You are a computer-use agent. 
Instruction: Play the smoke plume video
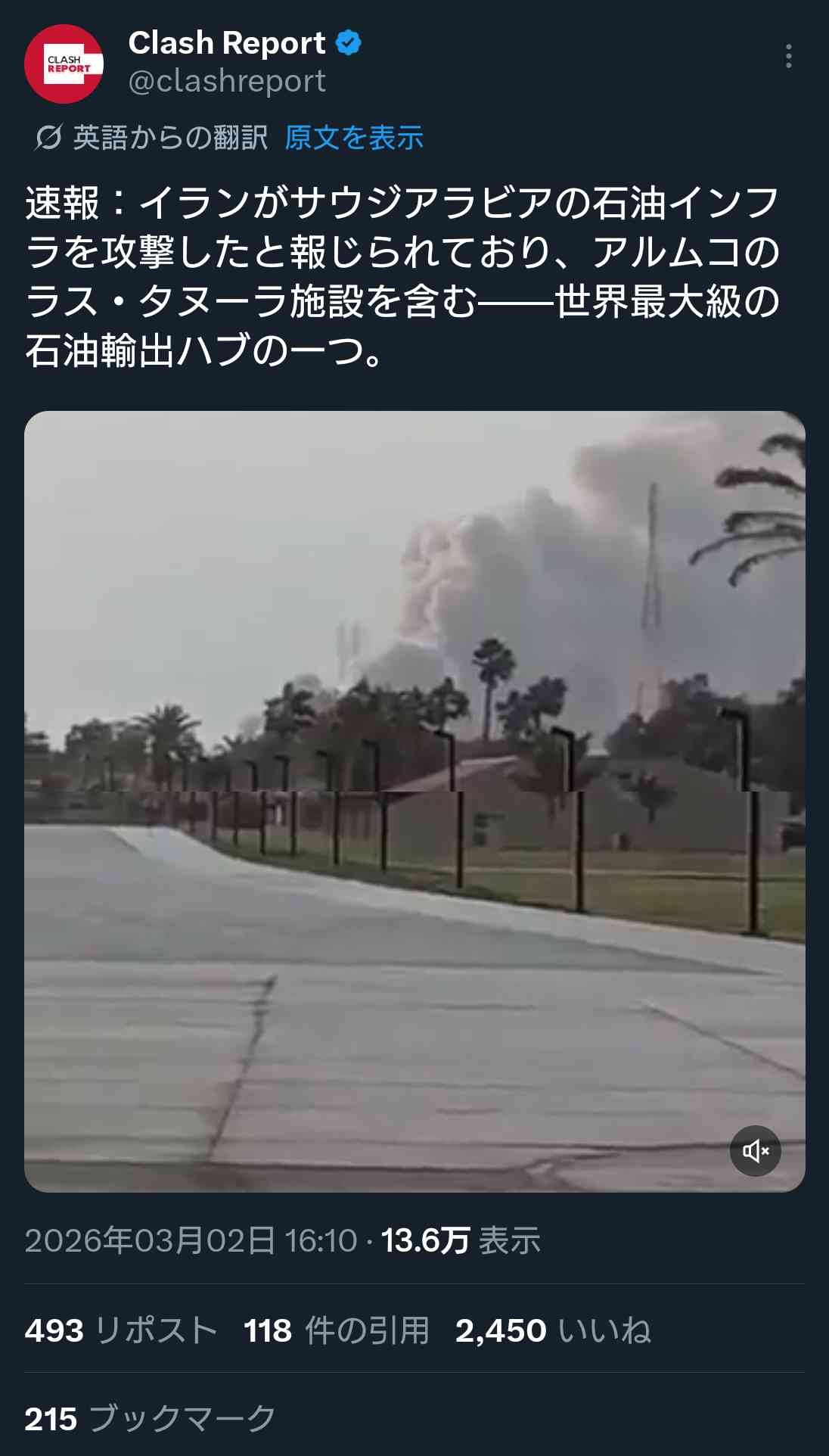point(414,801)
